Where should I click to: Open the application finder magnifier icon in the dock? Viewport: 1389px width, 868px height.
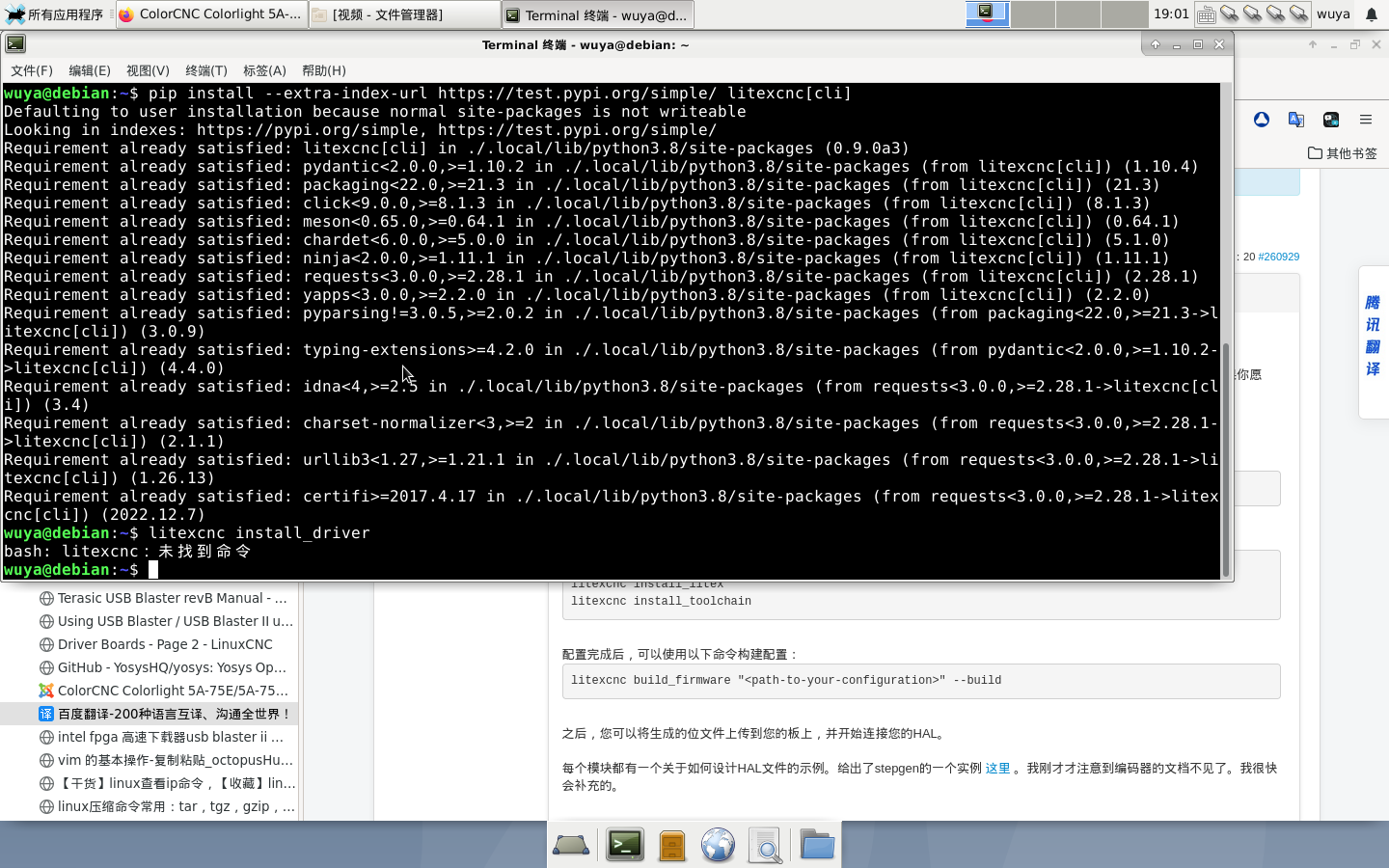pos(766,846)
